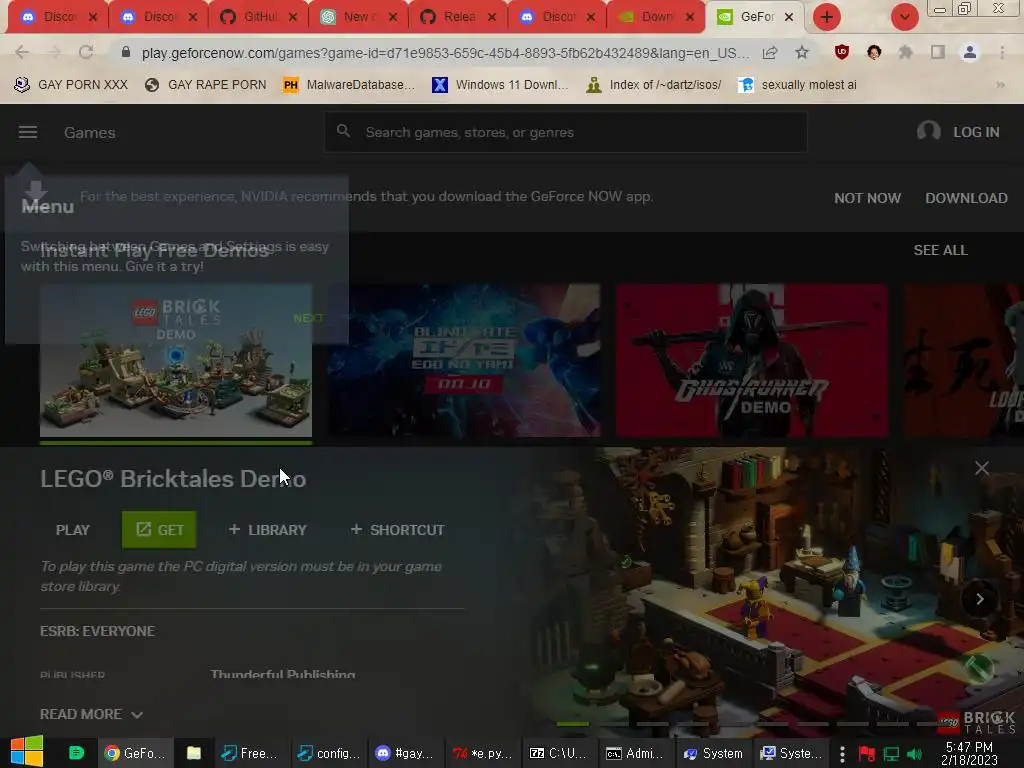Click the network icon in system tray
The image size is (1024, 768).
click(891, 754)
